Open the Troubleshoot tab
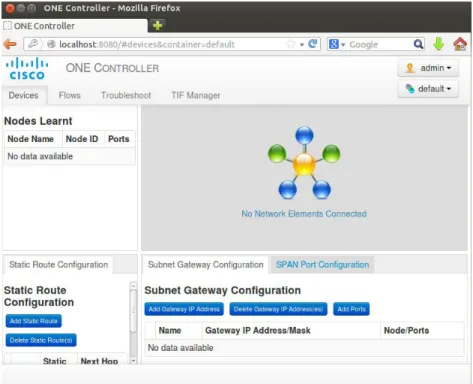This screenshot has height=384, width=473. point(126,95)
